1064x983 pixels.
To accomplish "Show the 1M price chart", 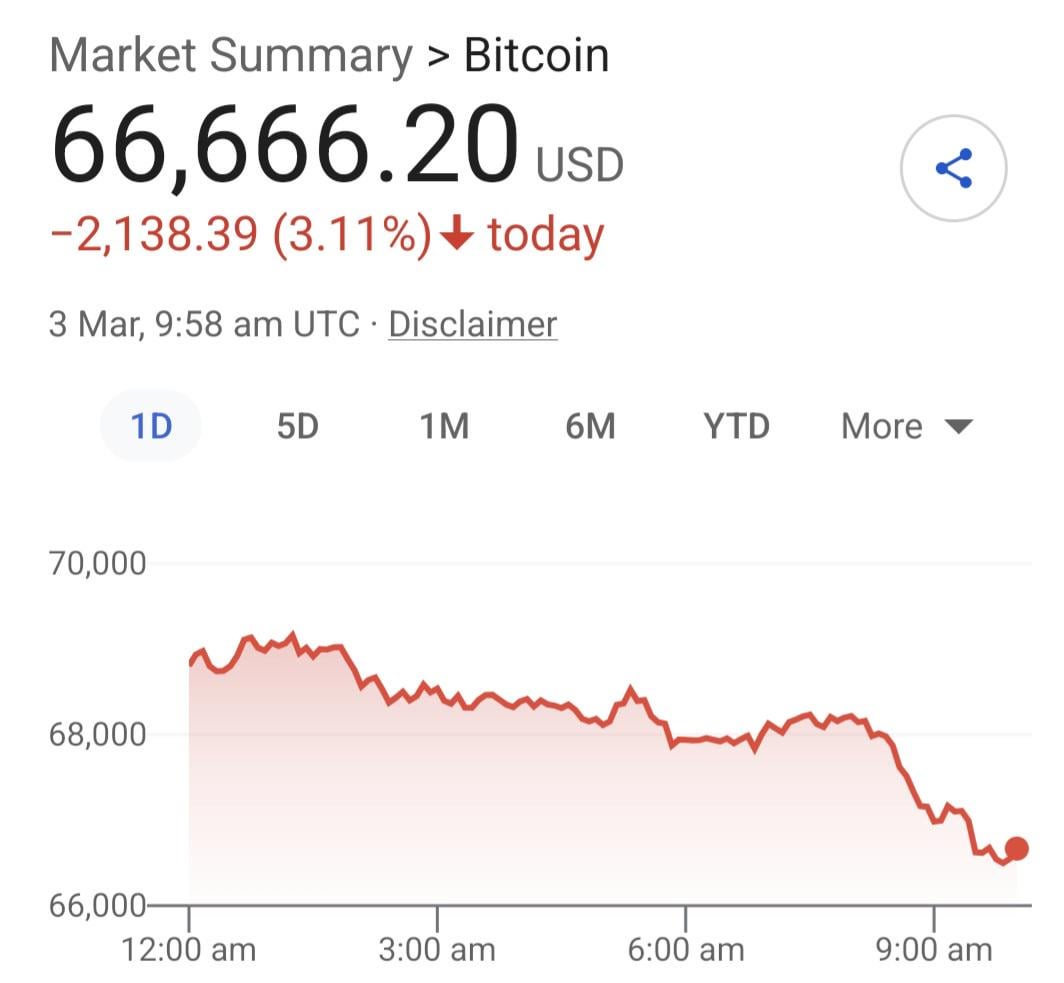I will pos(444,427).
